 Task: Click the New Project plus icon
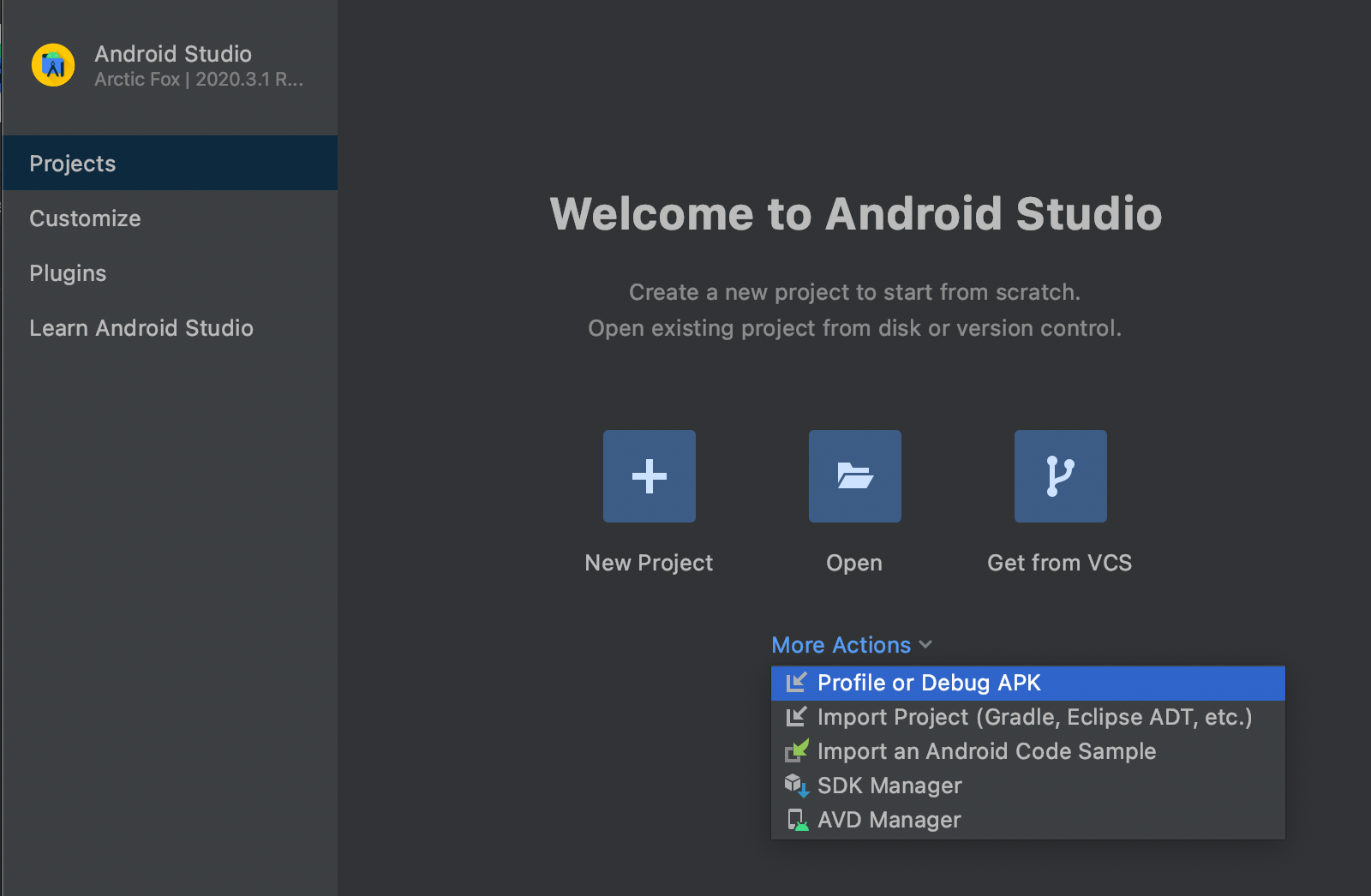(x=650, y=476)
